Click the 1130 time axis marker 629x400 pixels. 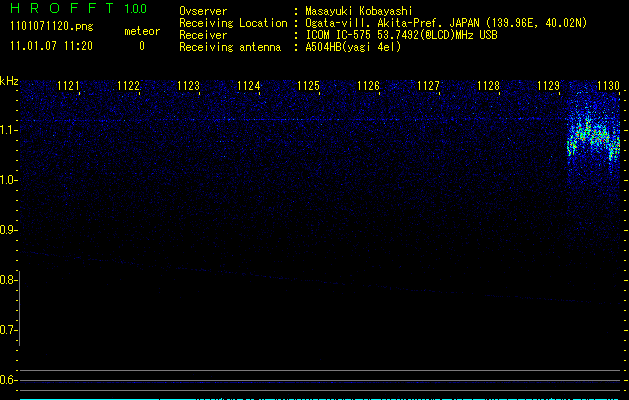coord(609,86)
